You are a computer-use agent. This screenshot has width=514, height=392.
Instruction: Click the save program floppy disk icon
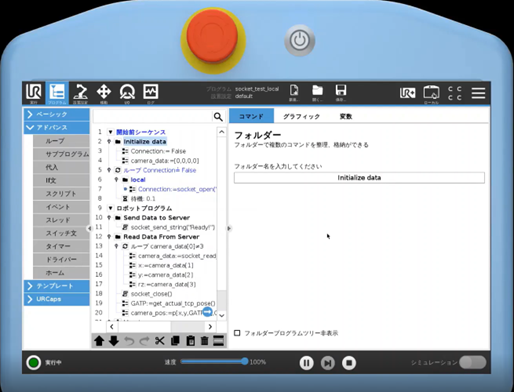(341, 92)
